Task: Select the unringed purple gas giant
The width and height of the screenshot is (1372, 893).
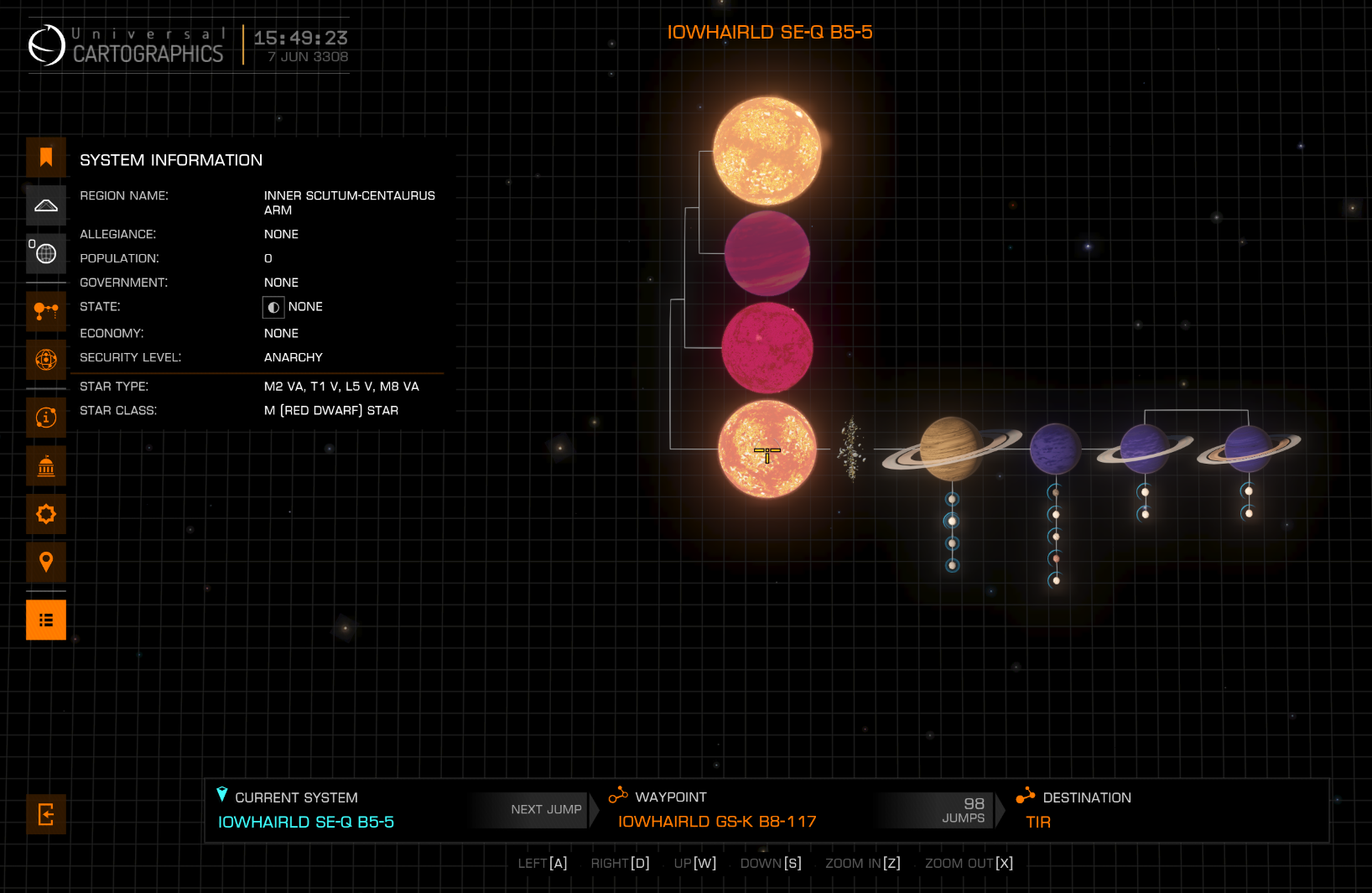Action: click(x=1056, y=449)
